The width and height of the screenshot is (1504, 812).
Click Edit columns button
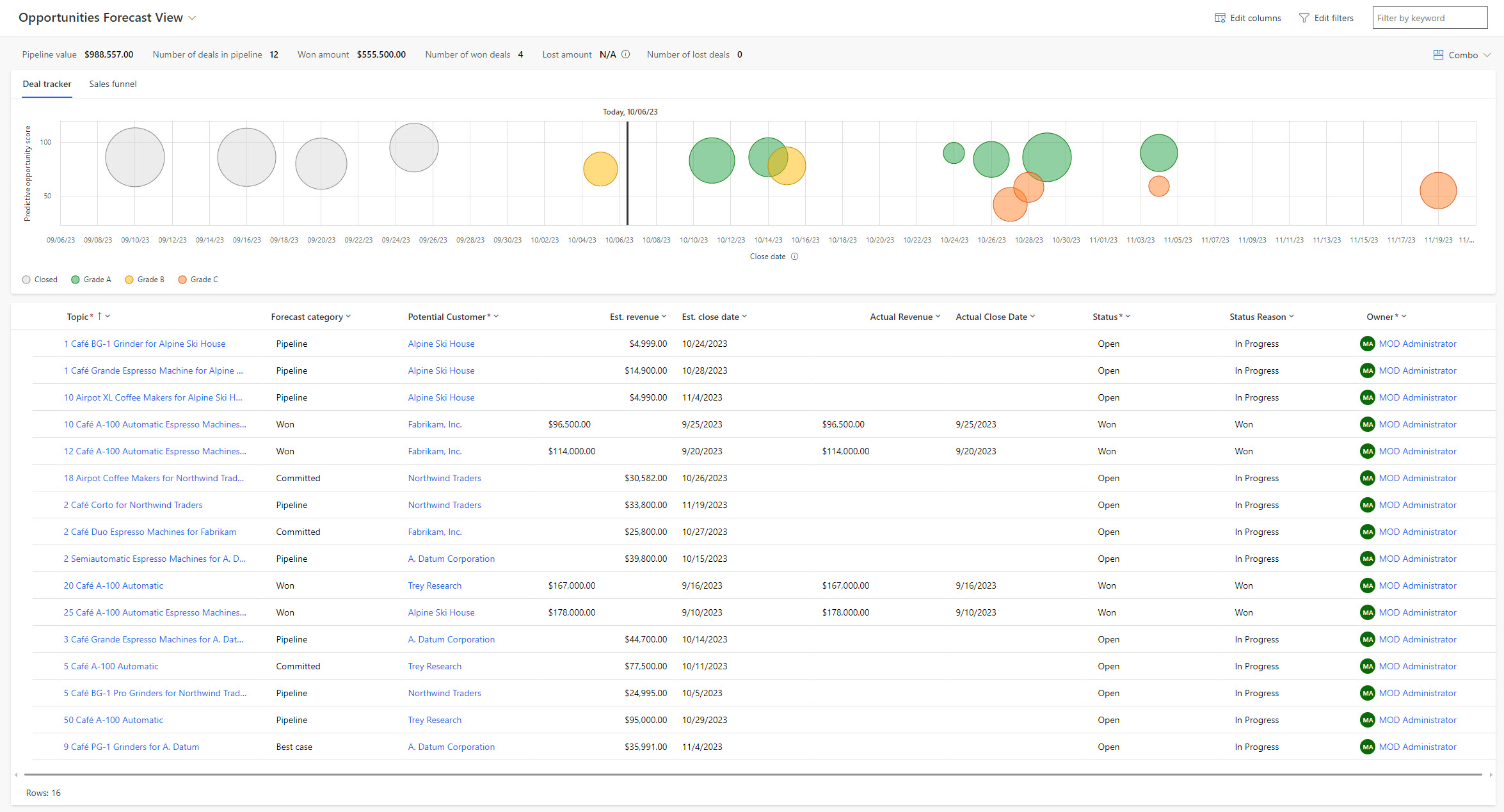[1248, 18]
